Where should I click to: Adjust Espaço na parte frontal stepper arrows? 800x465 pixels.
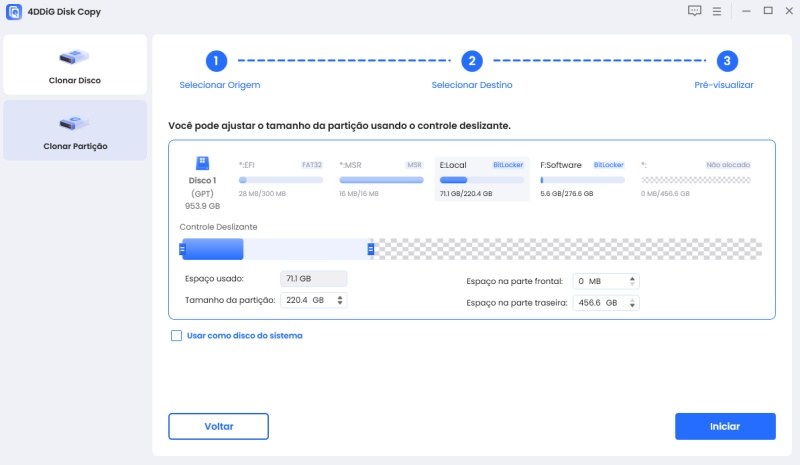tap(632, 281)
